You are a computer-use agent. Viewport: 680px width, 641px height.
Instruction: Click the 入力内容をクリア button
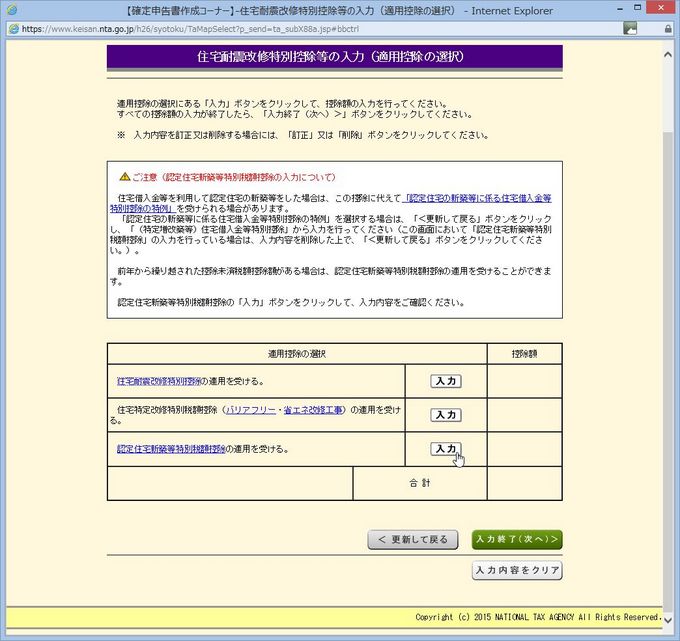[x=516, y=570]
